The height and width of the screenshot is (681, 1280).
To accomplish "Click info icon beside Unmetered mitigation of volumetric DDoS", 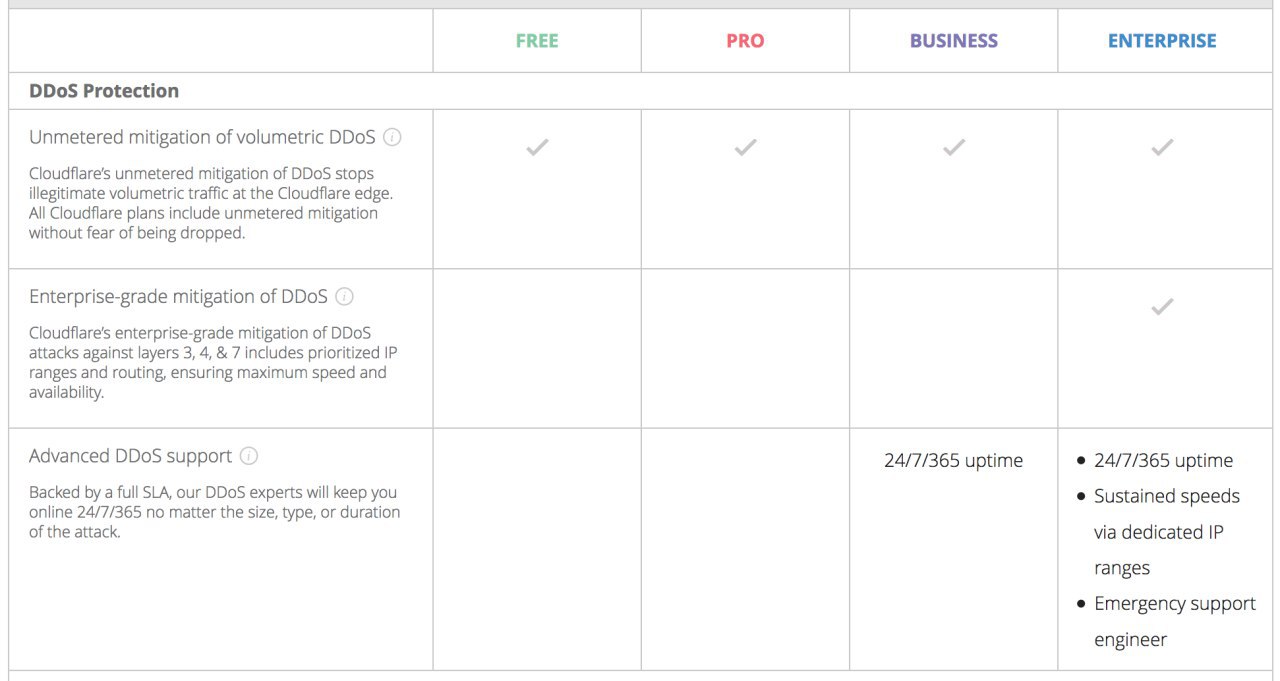I will 392,137.
